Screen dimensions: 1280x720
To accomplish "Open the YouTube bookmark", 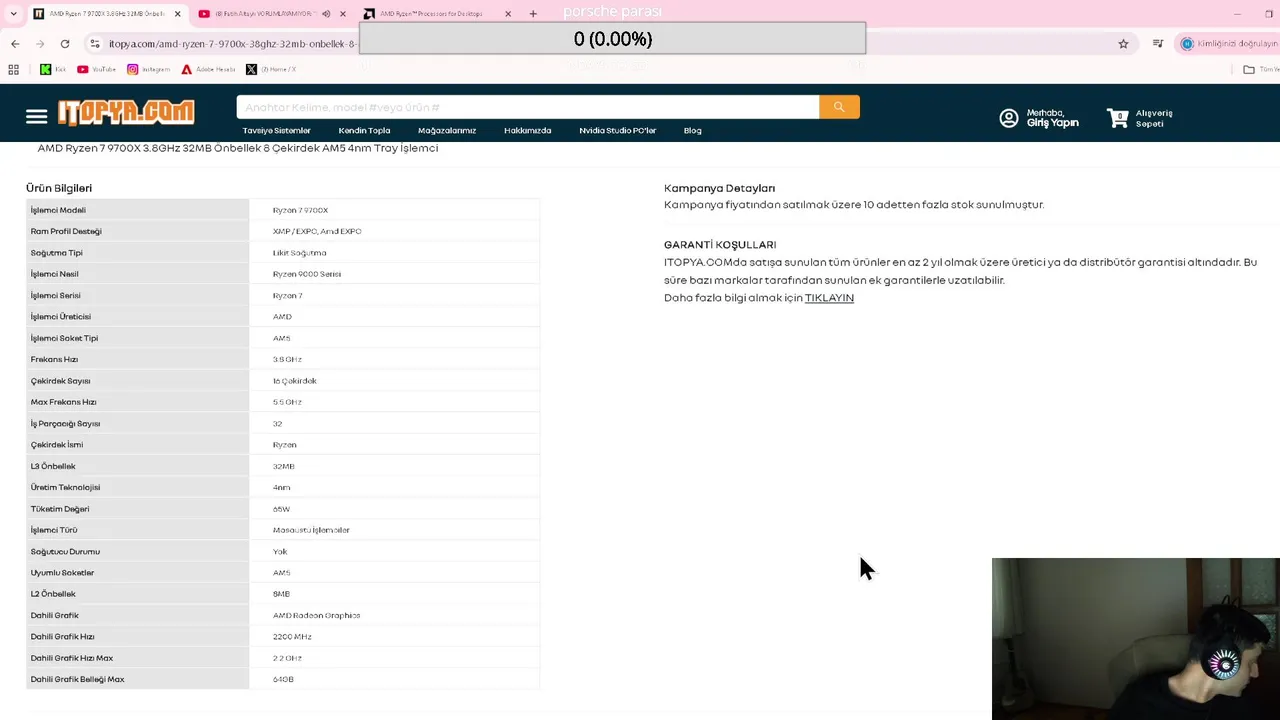I will 96,69.
